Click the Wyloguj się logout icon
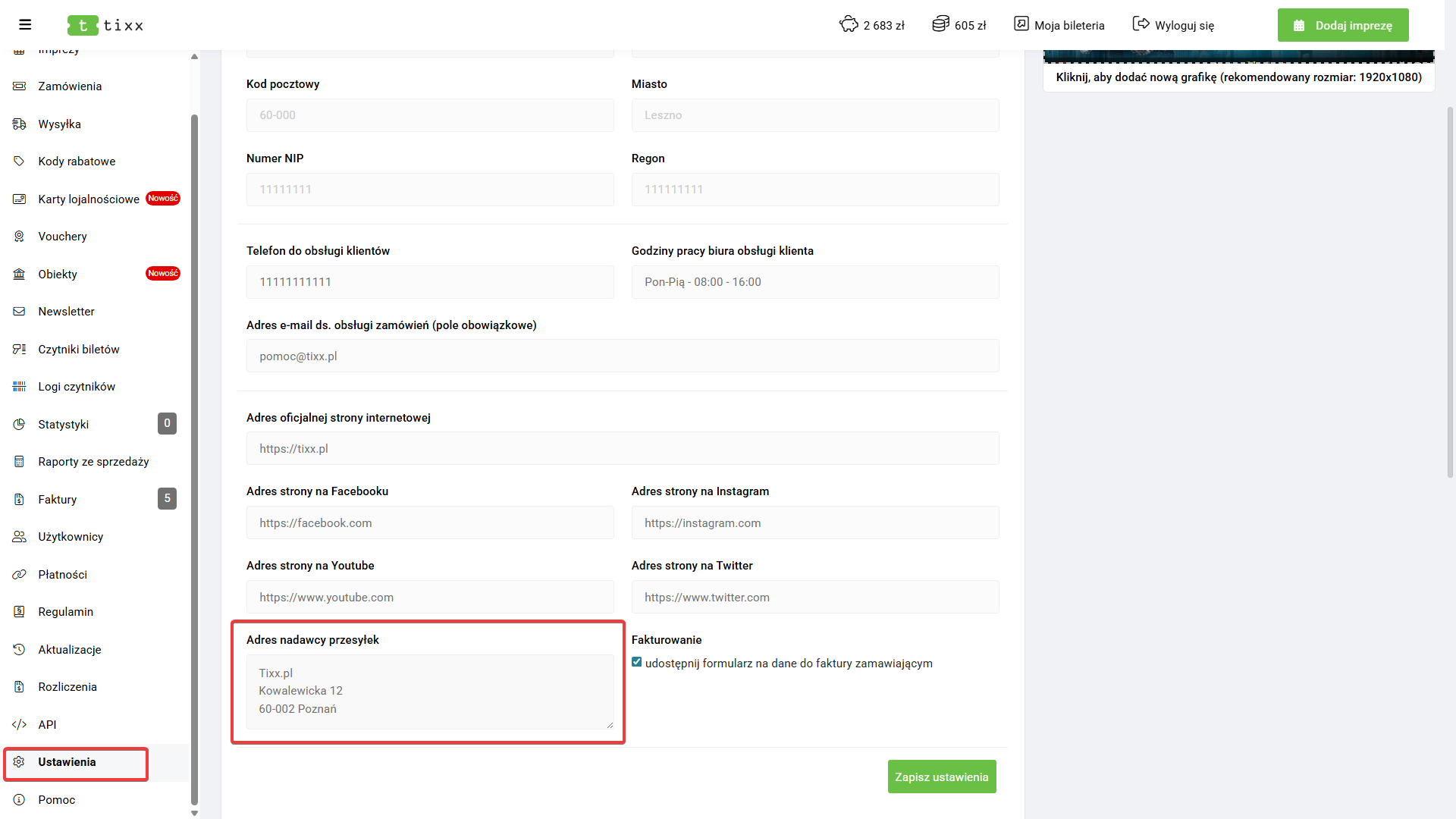The image size is (1456, 819). point(1141,24)
